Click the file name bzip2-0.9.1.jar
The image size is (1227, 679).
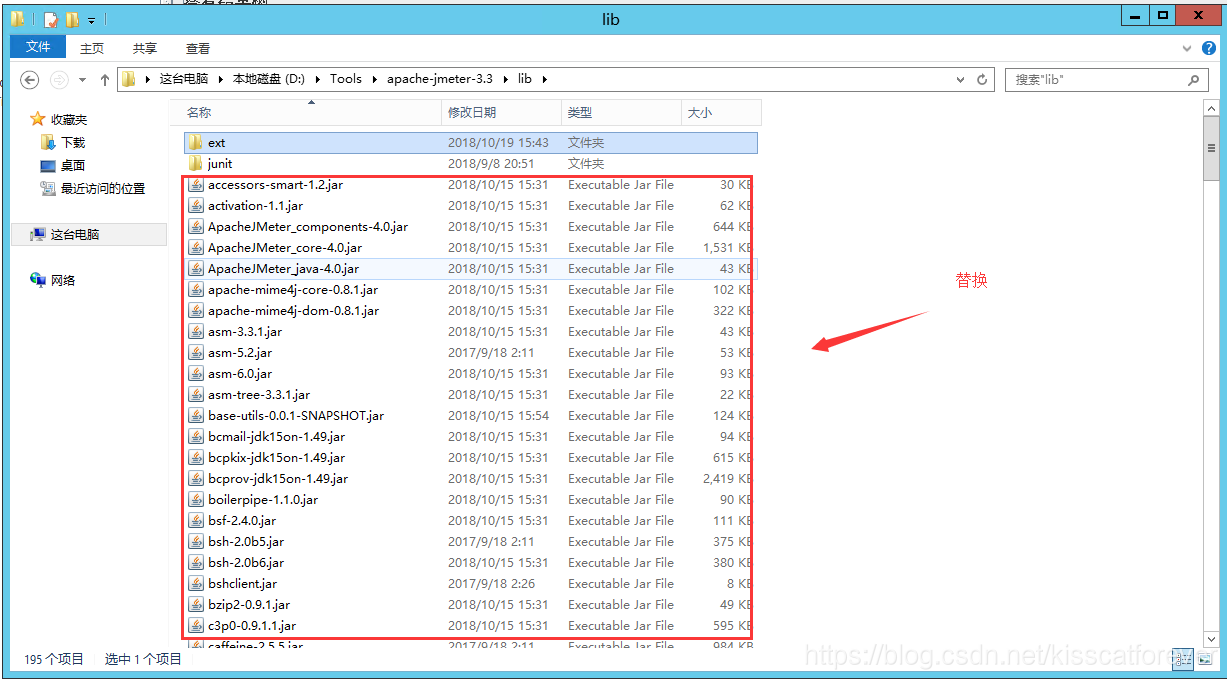point(249,604)
